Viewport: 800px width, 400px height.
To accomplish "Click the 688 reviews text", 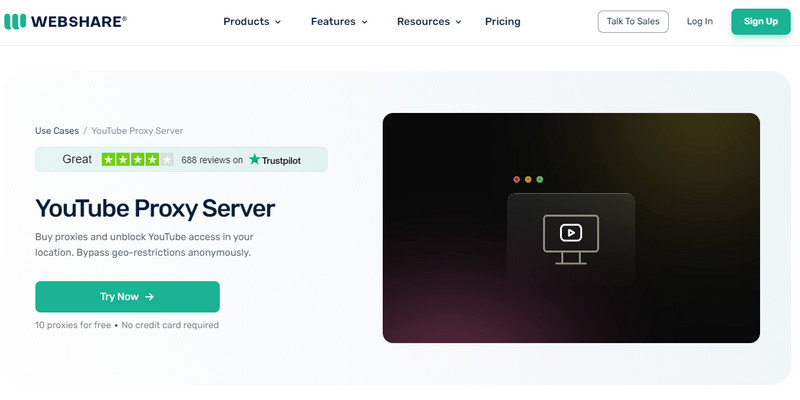I will tap(212, 159).
